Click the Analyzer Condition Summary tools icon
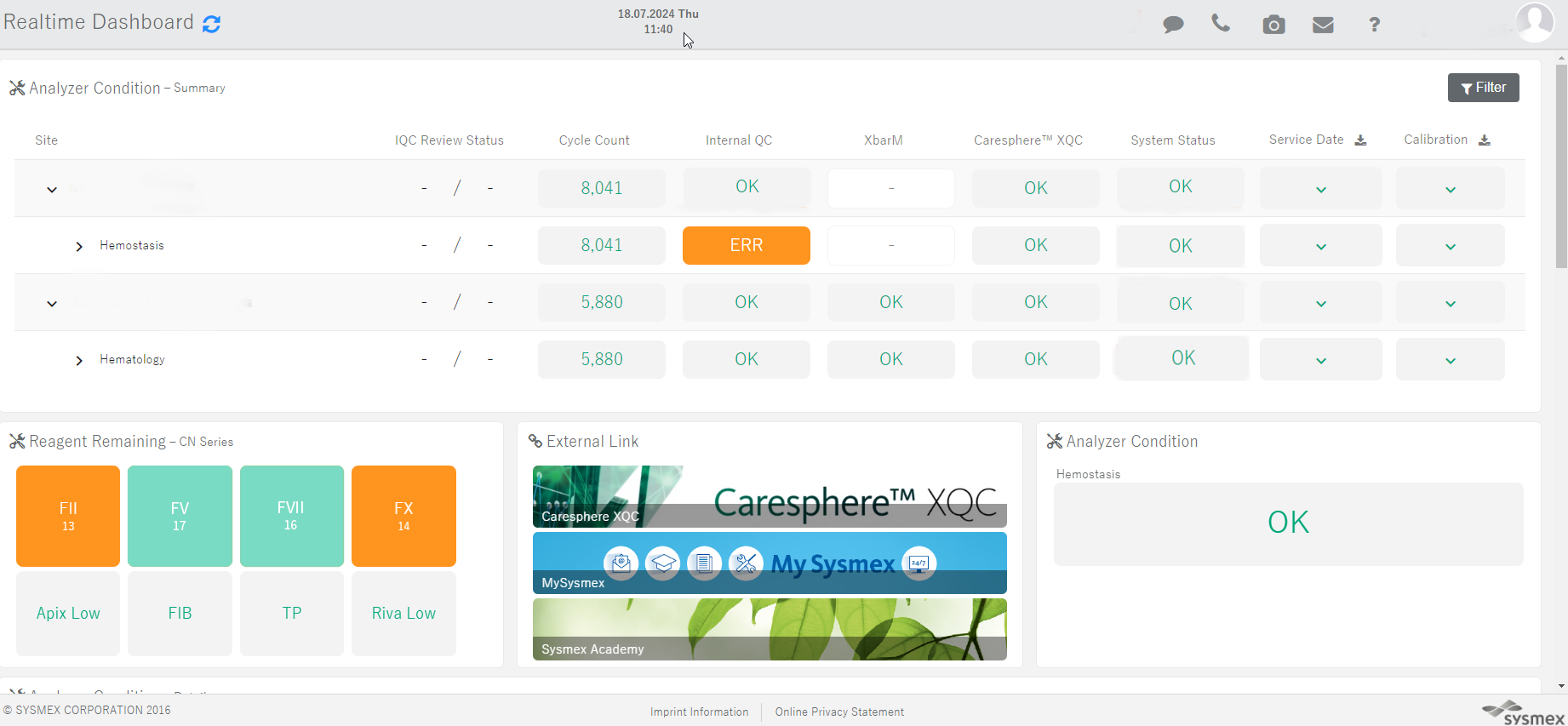1568x726 pixels. tap(17, 88)
